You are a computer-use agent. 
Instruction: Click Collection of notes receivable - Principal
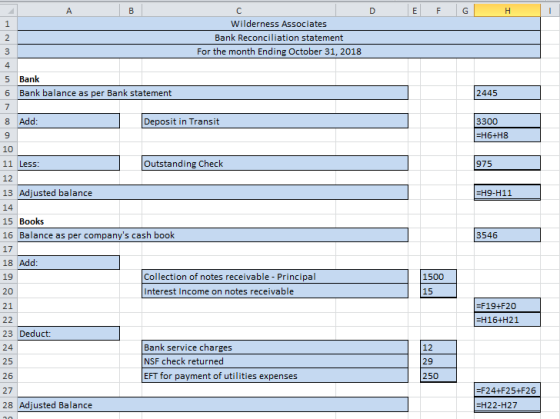275,276
